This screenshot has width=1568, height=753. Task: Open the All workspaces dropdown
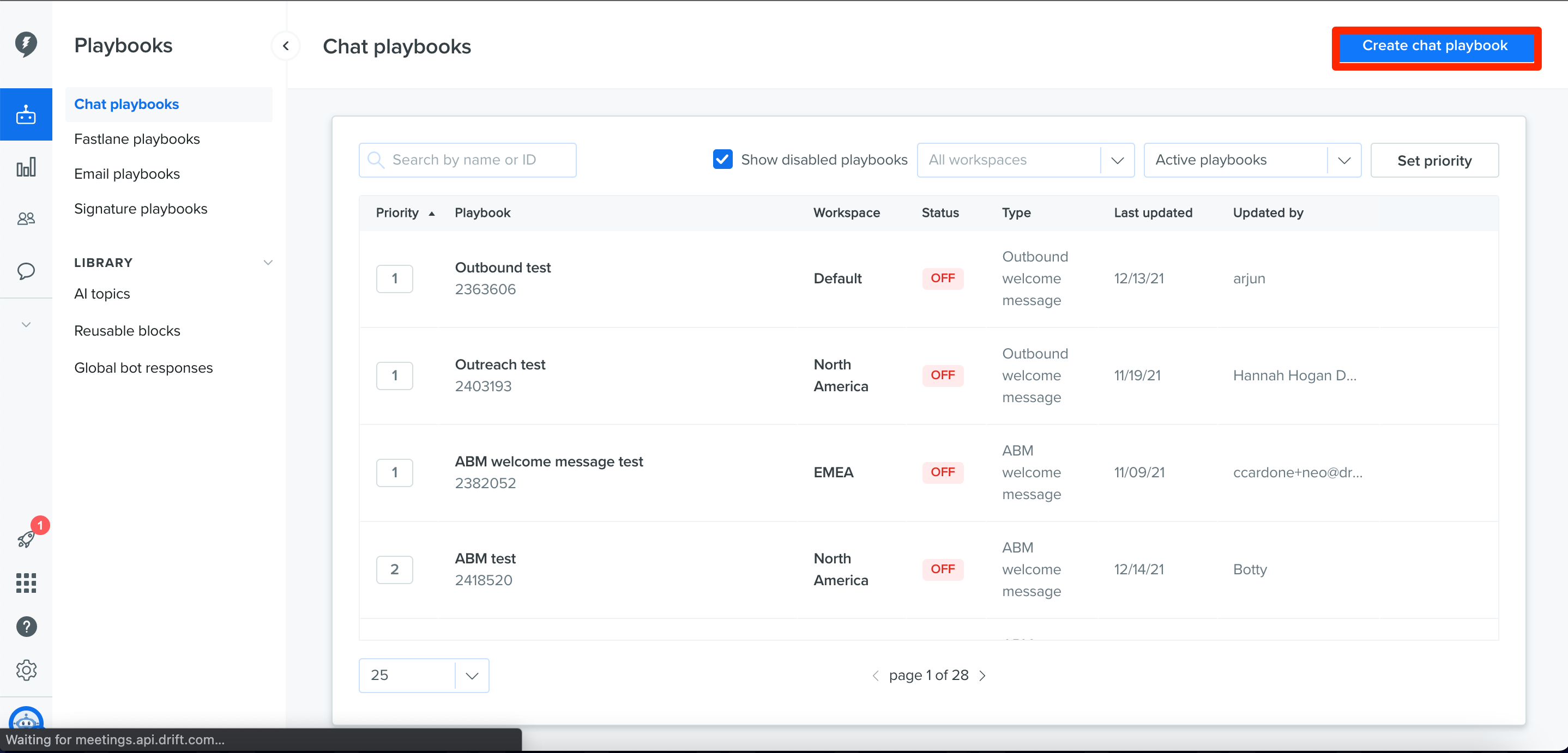(1026, 160)
